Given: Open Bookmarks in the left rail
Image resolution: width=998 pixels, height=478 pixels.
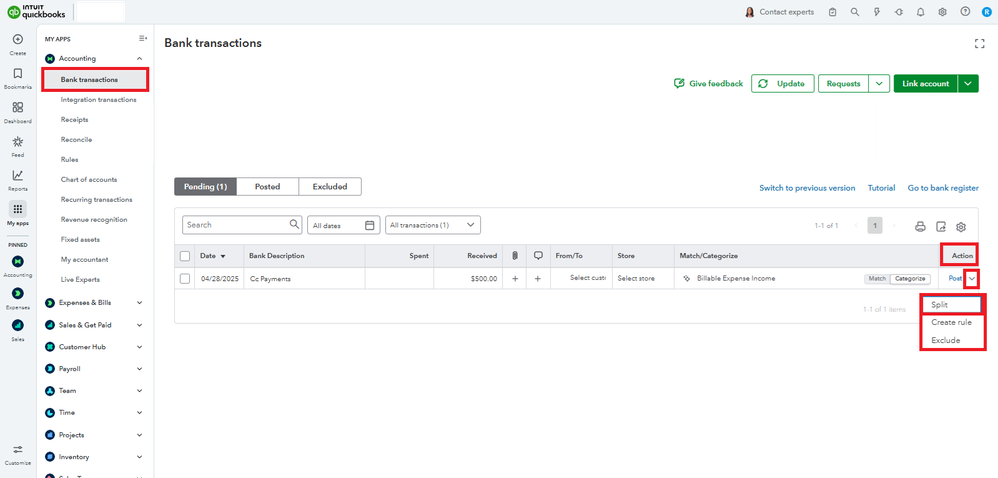Looking at the screenshot, I should tap(18, 74).
